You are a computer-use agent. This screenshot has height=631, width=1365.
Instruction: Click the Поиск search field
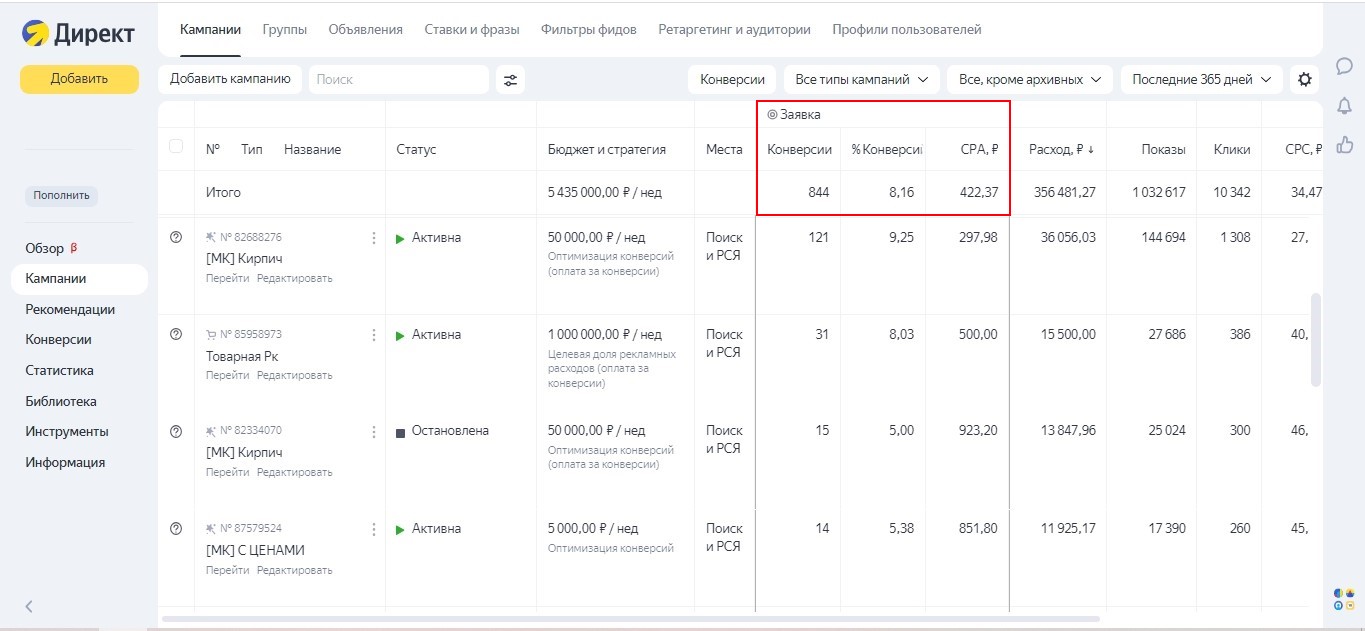click(398, 78)
